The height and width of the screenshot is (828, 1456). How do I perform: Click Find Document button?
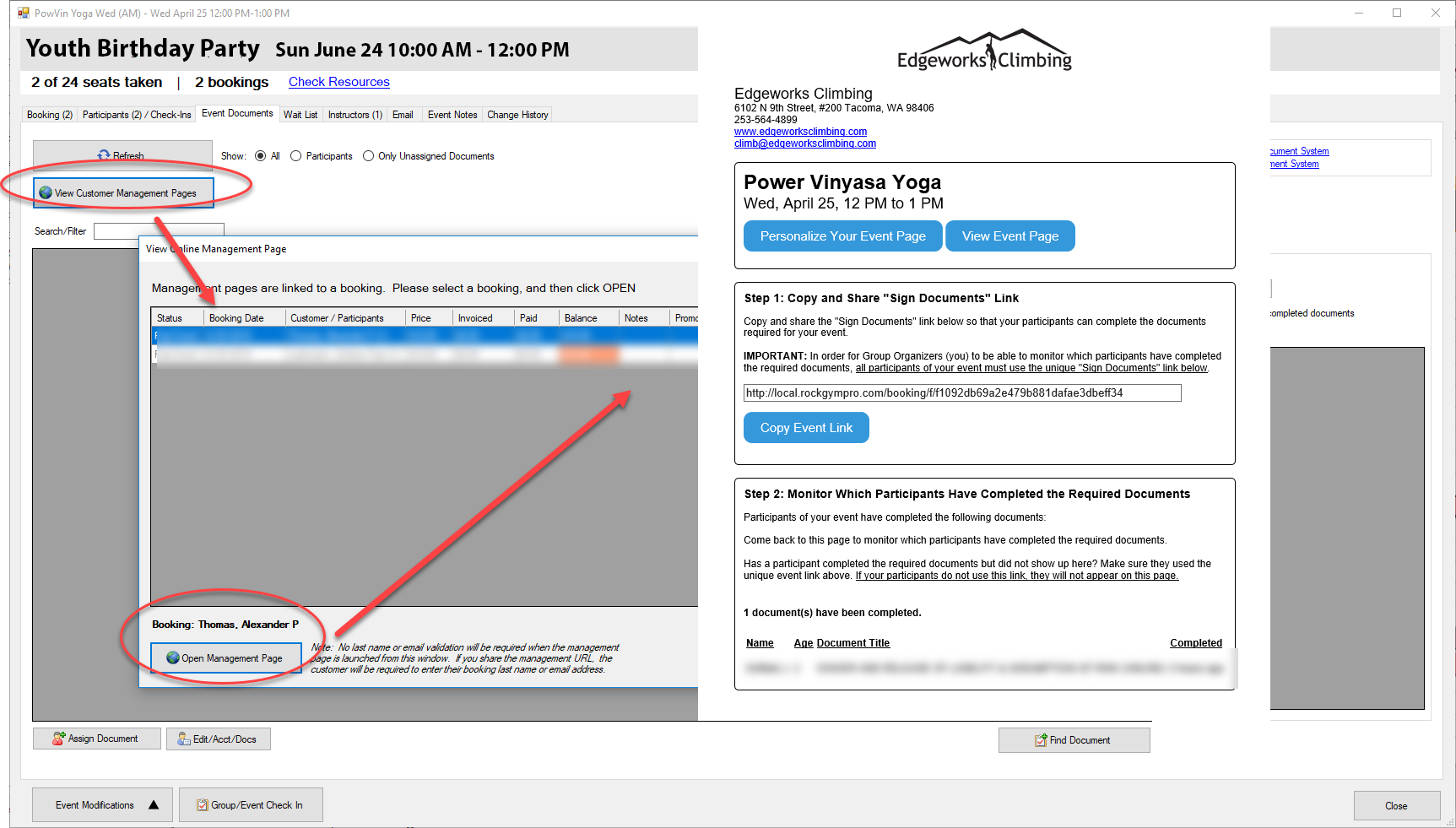coord(1074,740)
